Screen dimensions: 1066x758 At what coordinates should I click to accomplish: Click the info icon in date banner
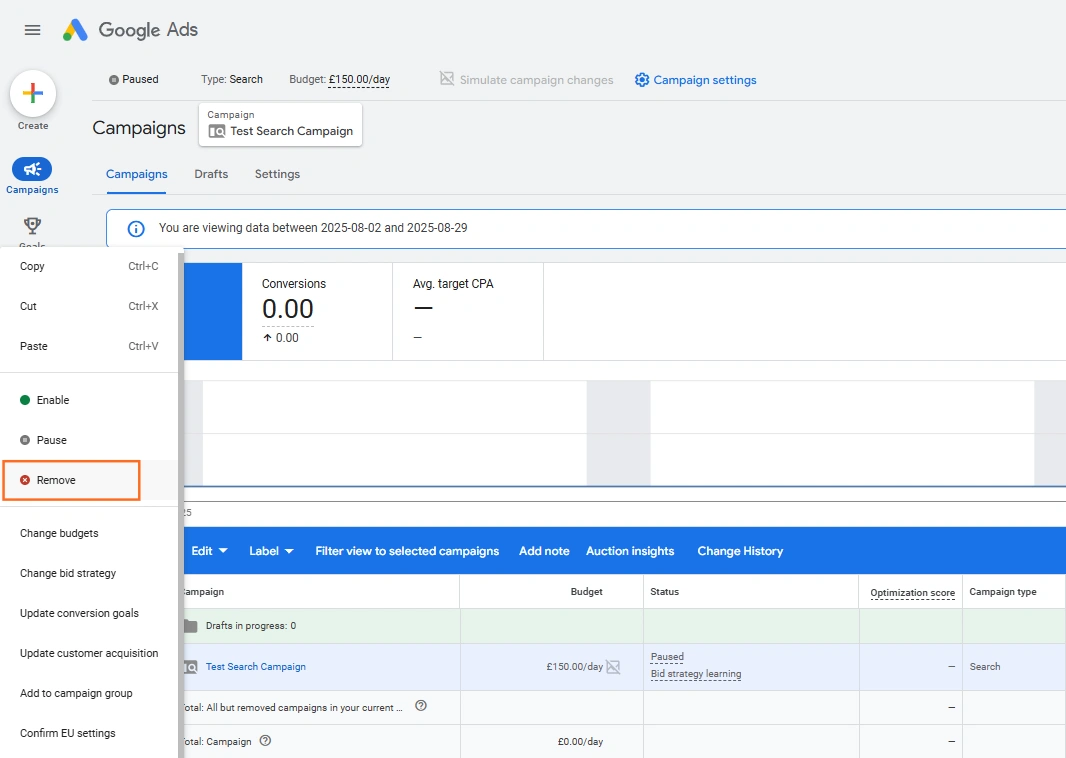pyautogui.click(x=136, y=228)
